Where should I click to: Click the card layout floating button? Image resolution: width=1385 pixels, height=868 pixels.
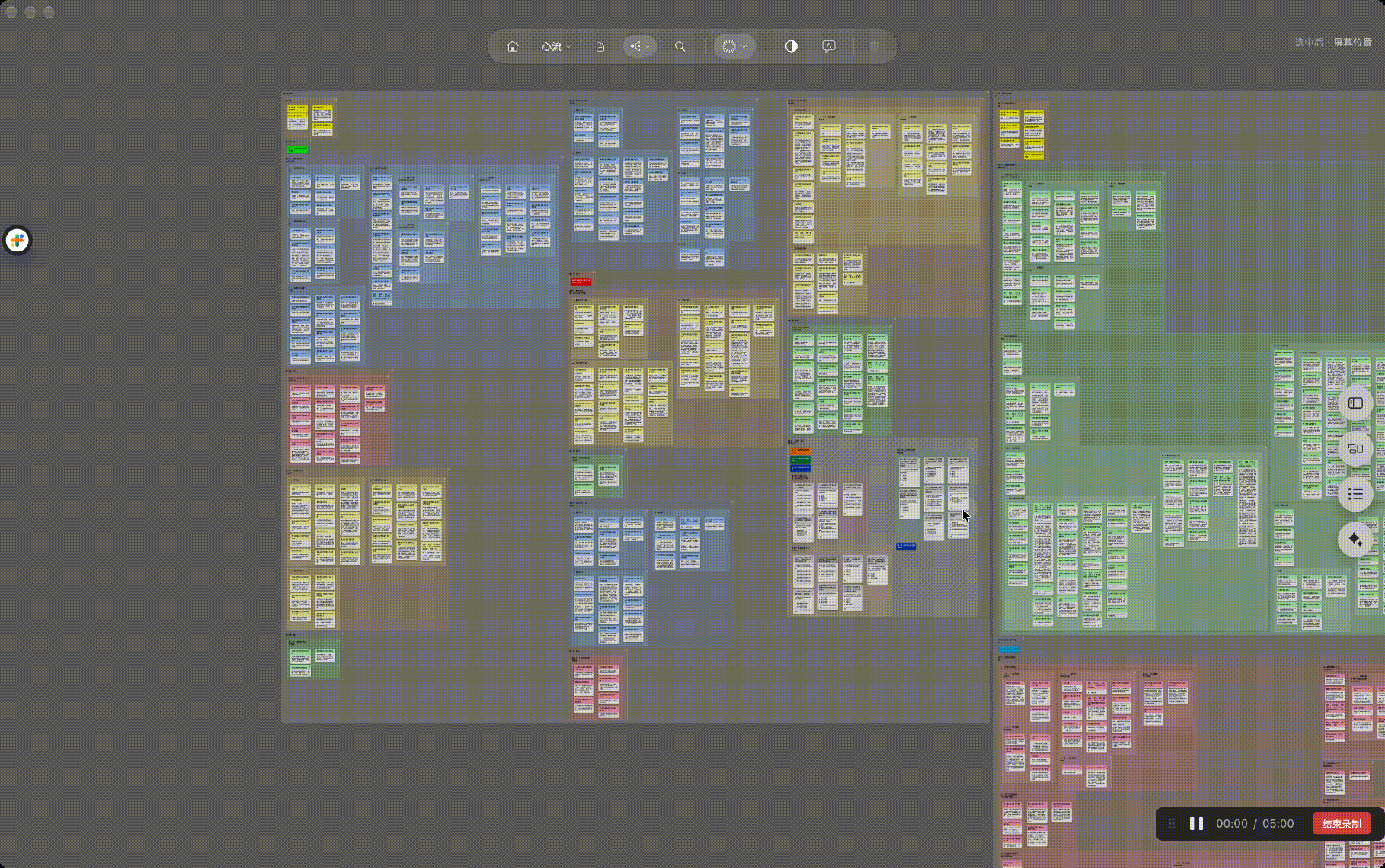[1355, 448]
